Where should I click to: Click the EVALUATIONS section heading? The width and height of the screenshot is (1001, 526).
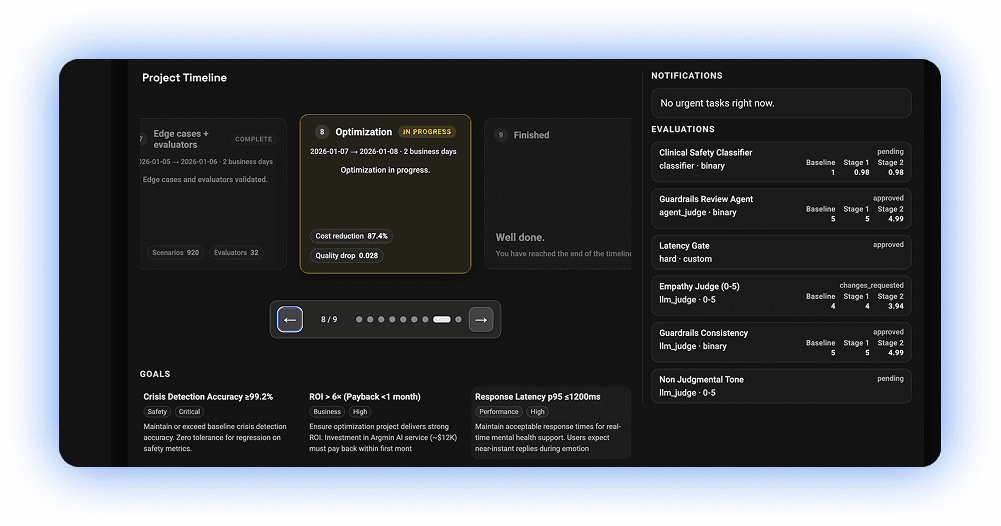[x=683, y=129]
